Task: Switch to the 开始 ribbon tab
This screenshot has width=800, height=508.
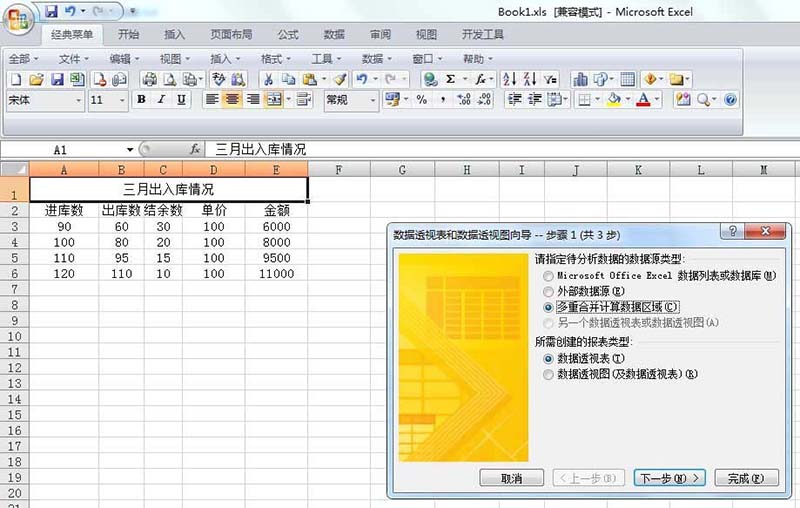Action: pos(128,35)
